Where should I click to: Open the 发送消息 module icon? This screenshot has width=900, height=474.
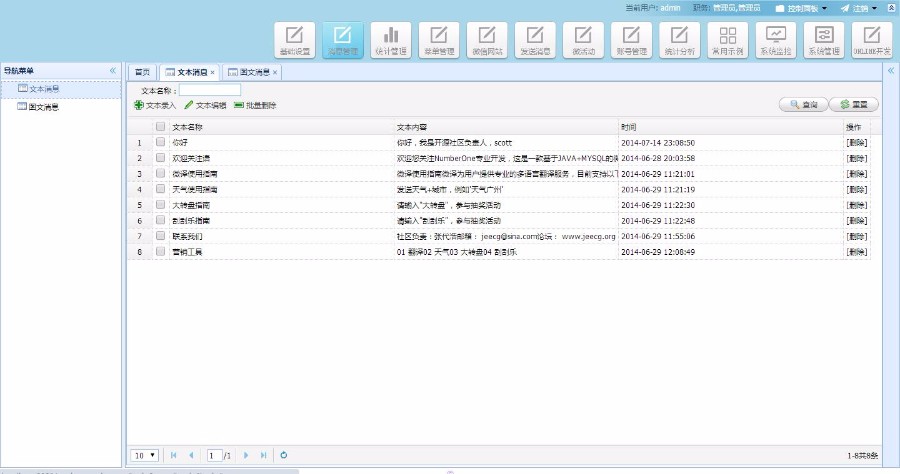point(536,40)
